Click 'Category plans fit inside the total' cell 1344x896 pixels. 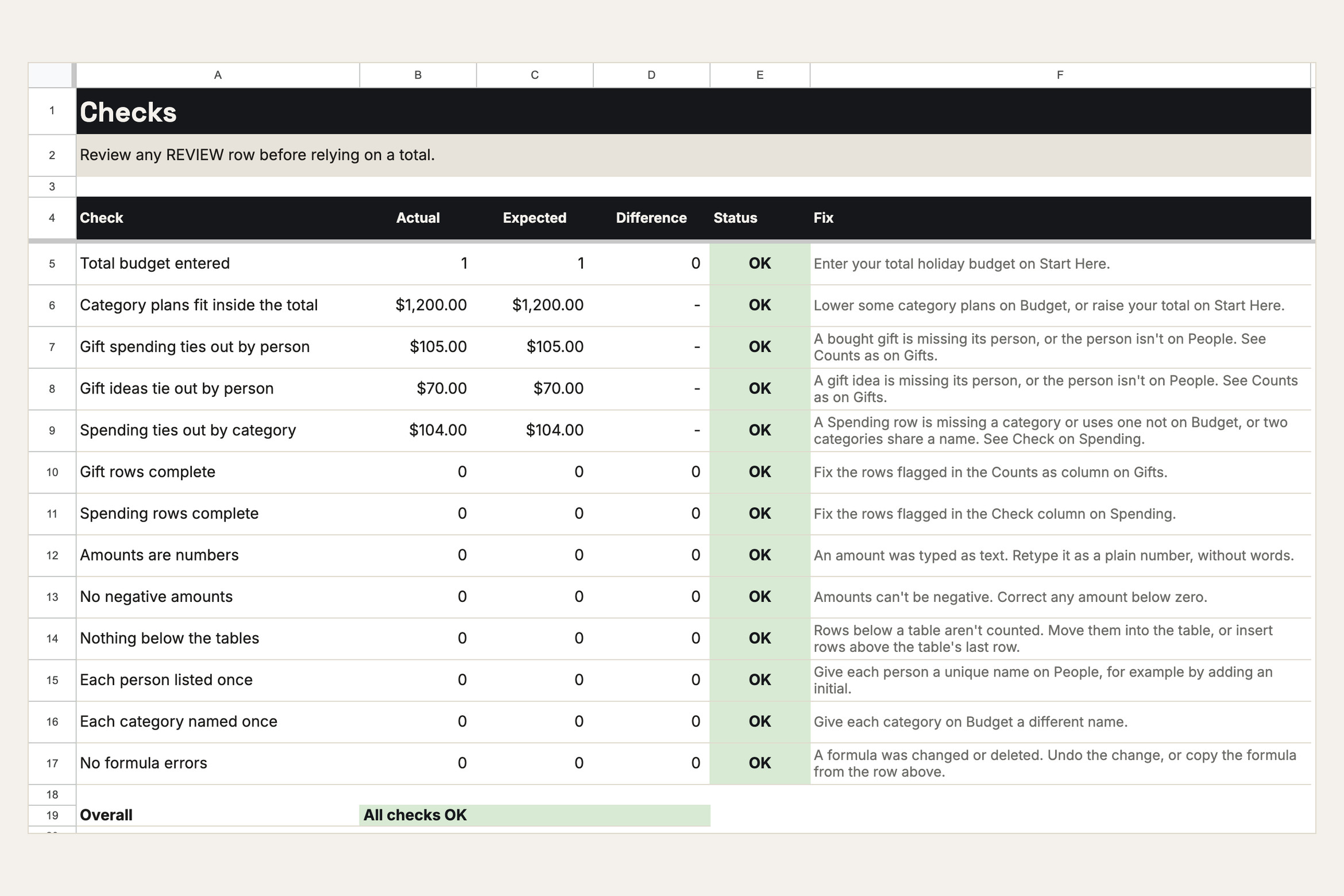point(218,306)
